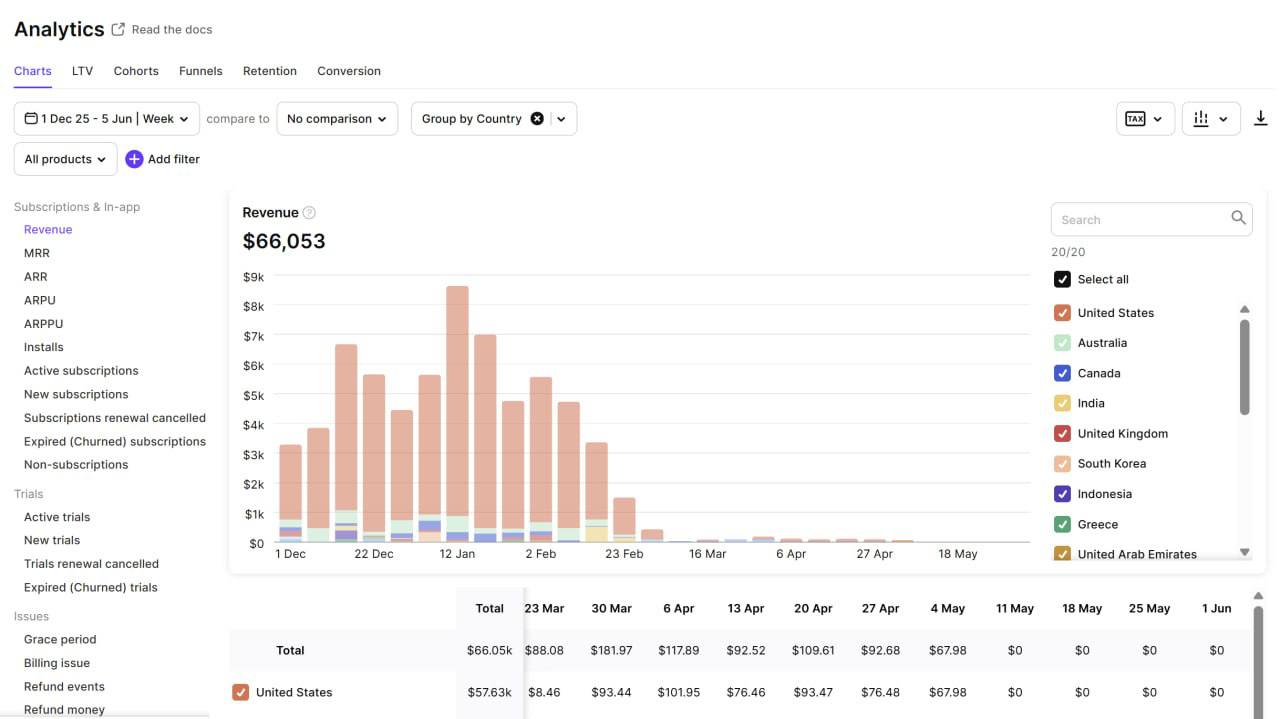Screen dimensions: 1280x719
Task: Click the TAX icon button
Action: [1135, 119]
